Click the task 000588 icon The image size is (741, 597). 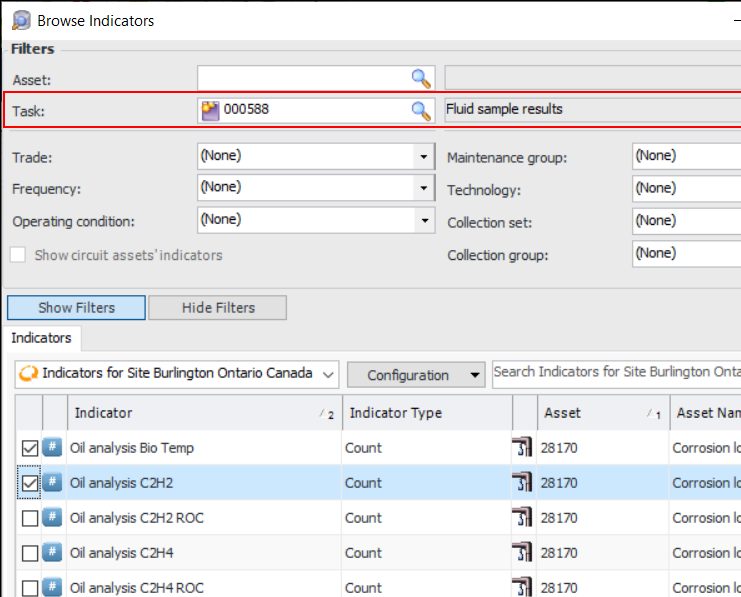(x=210, y=110)
